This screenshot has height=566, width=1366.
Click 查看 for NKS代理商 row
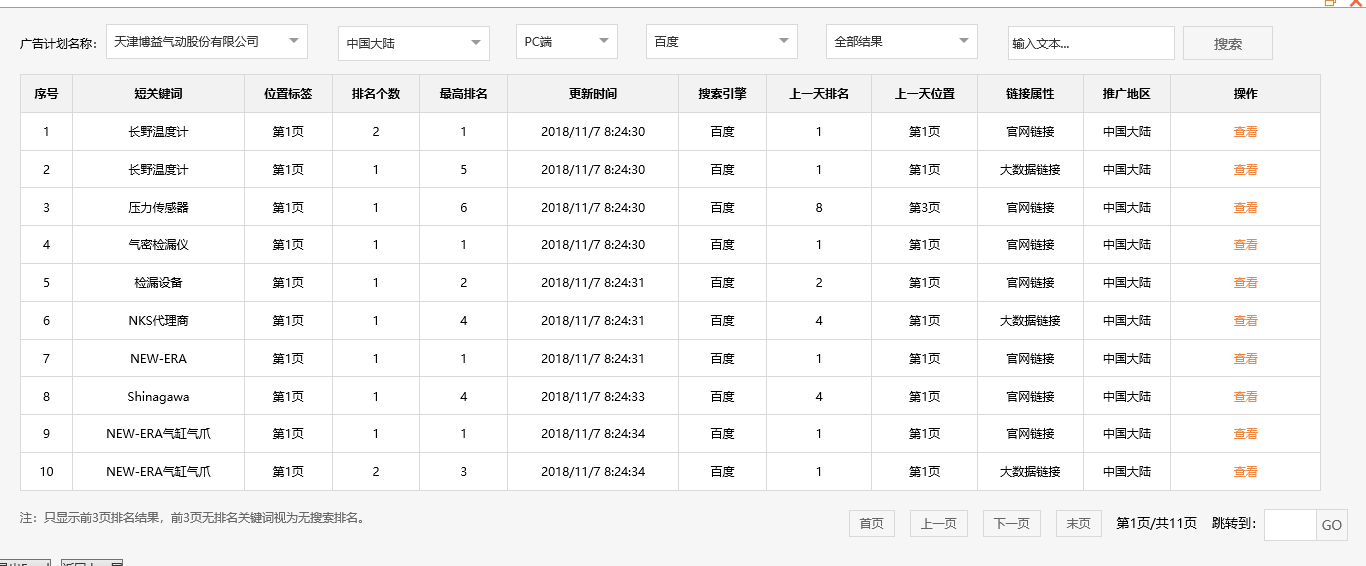pos(1245,321)
